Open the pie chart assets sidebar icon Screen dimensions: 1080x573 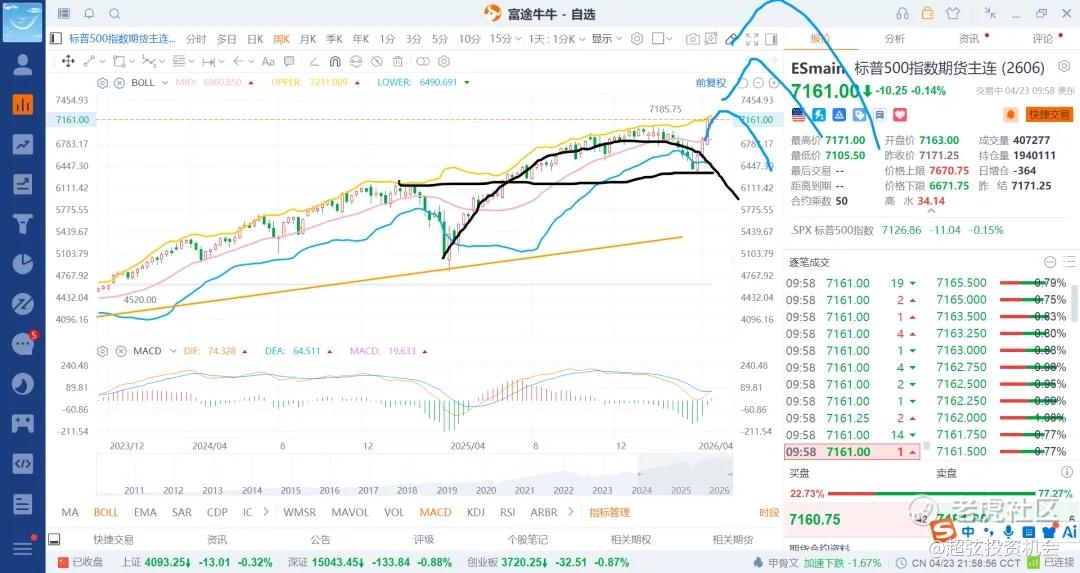(23, 264)
